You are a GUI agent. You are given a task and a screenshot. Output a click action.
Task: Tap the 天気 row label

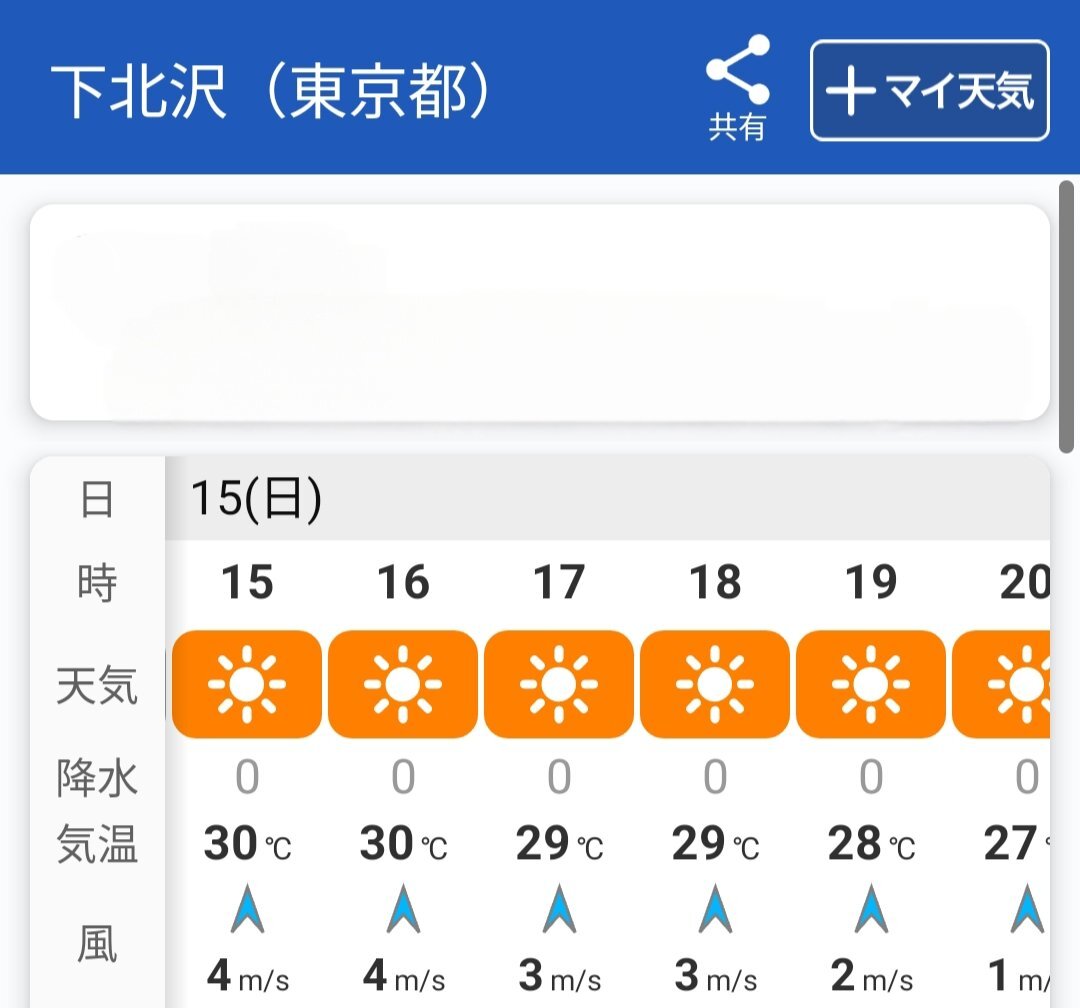coord(97,686)
